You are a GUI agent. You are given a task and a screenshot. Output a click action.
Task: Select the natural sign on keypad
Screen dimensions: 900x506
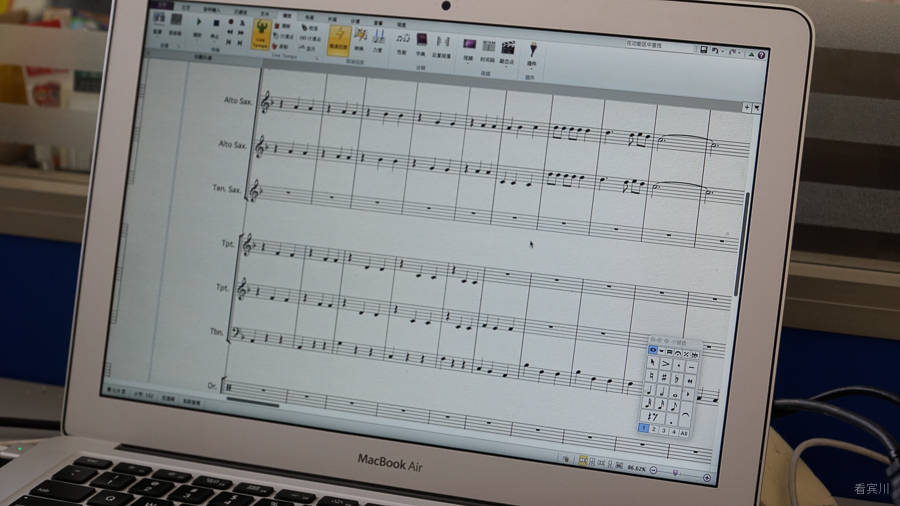[651, 376]
